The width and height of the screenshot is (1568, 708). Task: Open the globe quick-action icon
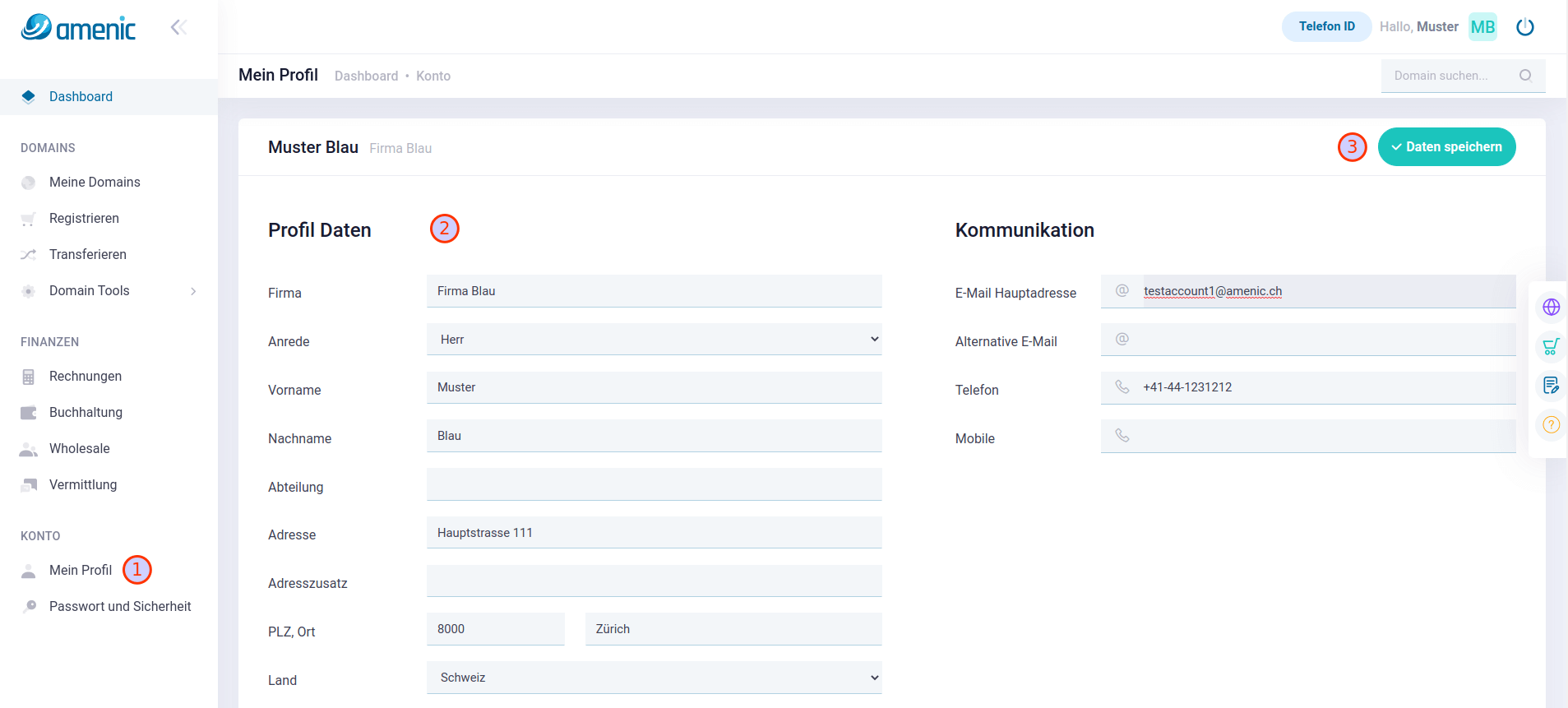coord(1551,308)
